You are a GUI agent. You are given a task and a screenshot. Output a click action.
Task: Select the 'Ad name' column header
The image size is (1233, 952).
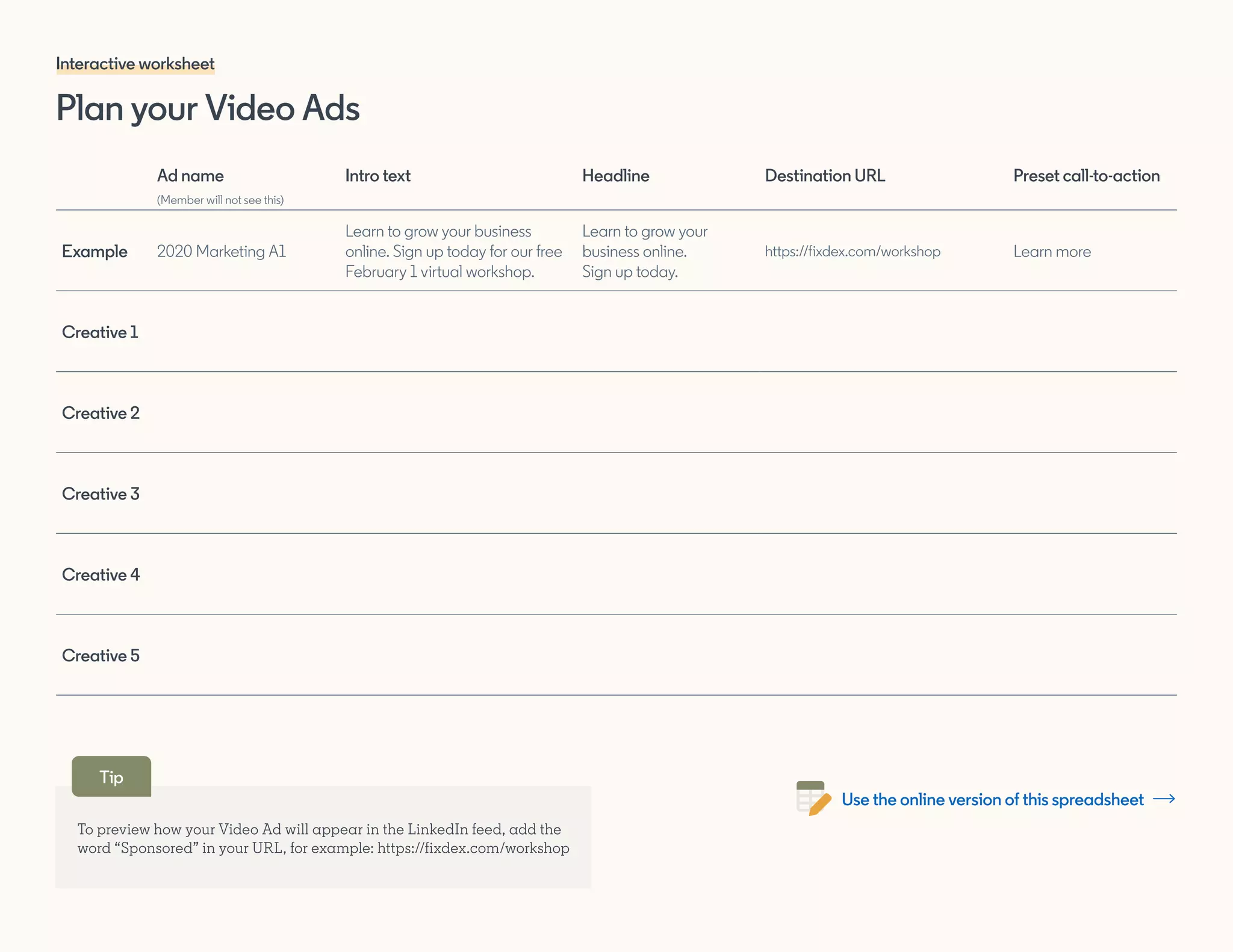(x=190, y=176)
